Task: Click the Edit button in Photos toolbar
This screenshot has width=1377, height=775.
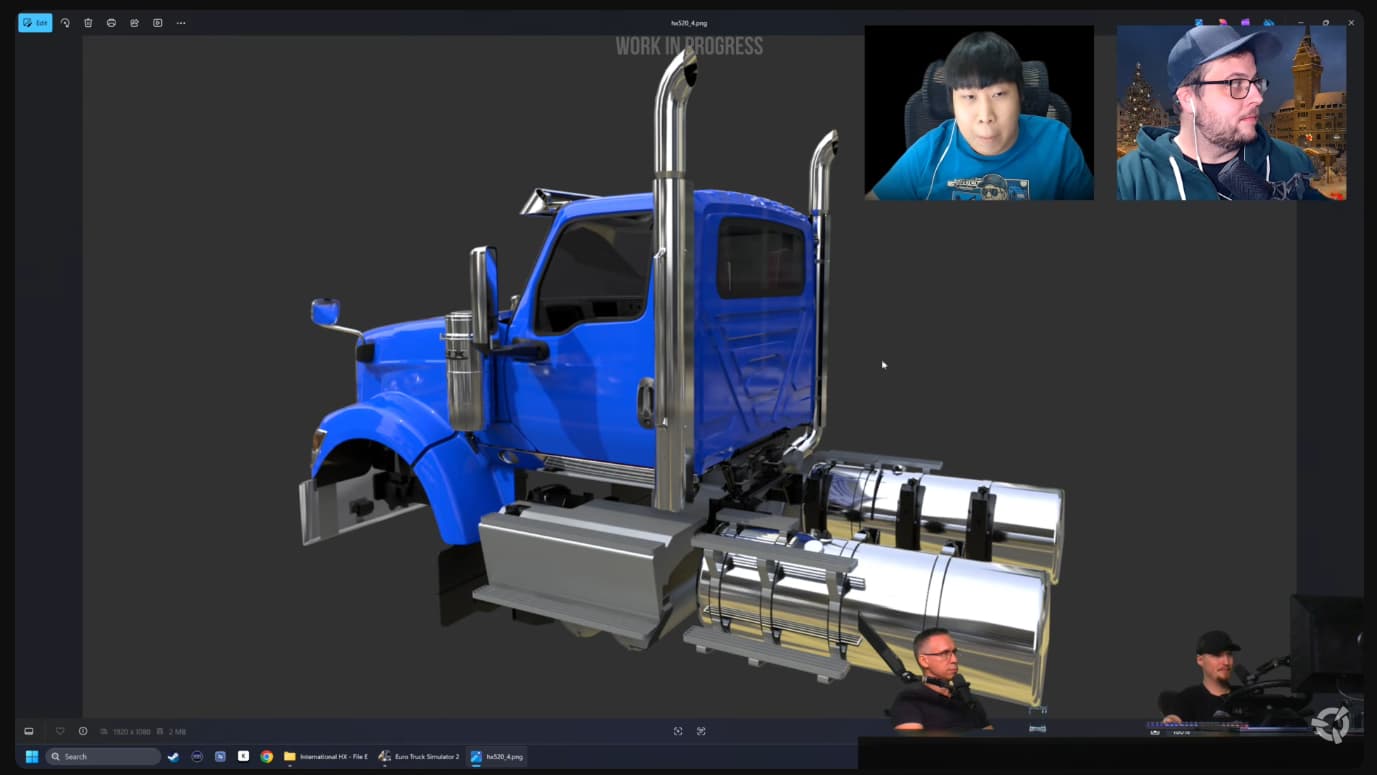Action: click(x=35, y=23)
